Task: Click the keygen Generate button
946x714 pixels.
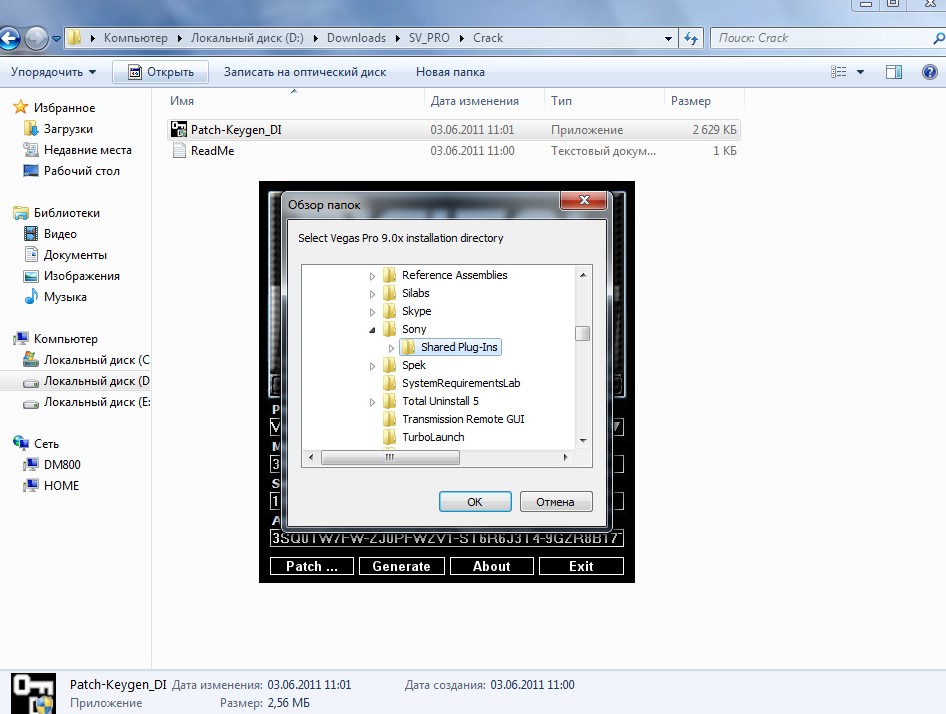Action: (401, 566)
